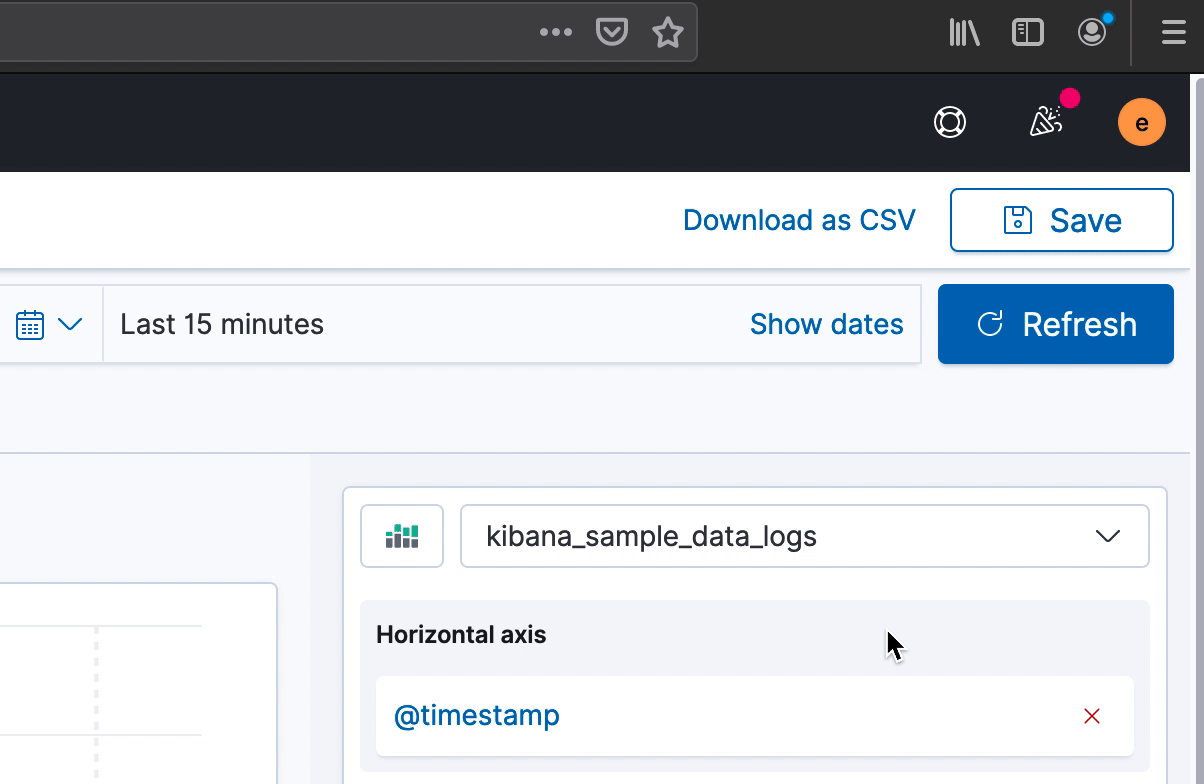Click Show dates link
The width and height of the screenshot is (1204, 784).
(x=826, y=324)
